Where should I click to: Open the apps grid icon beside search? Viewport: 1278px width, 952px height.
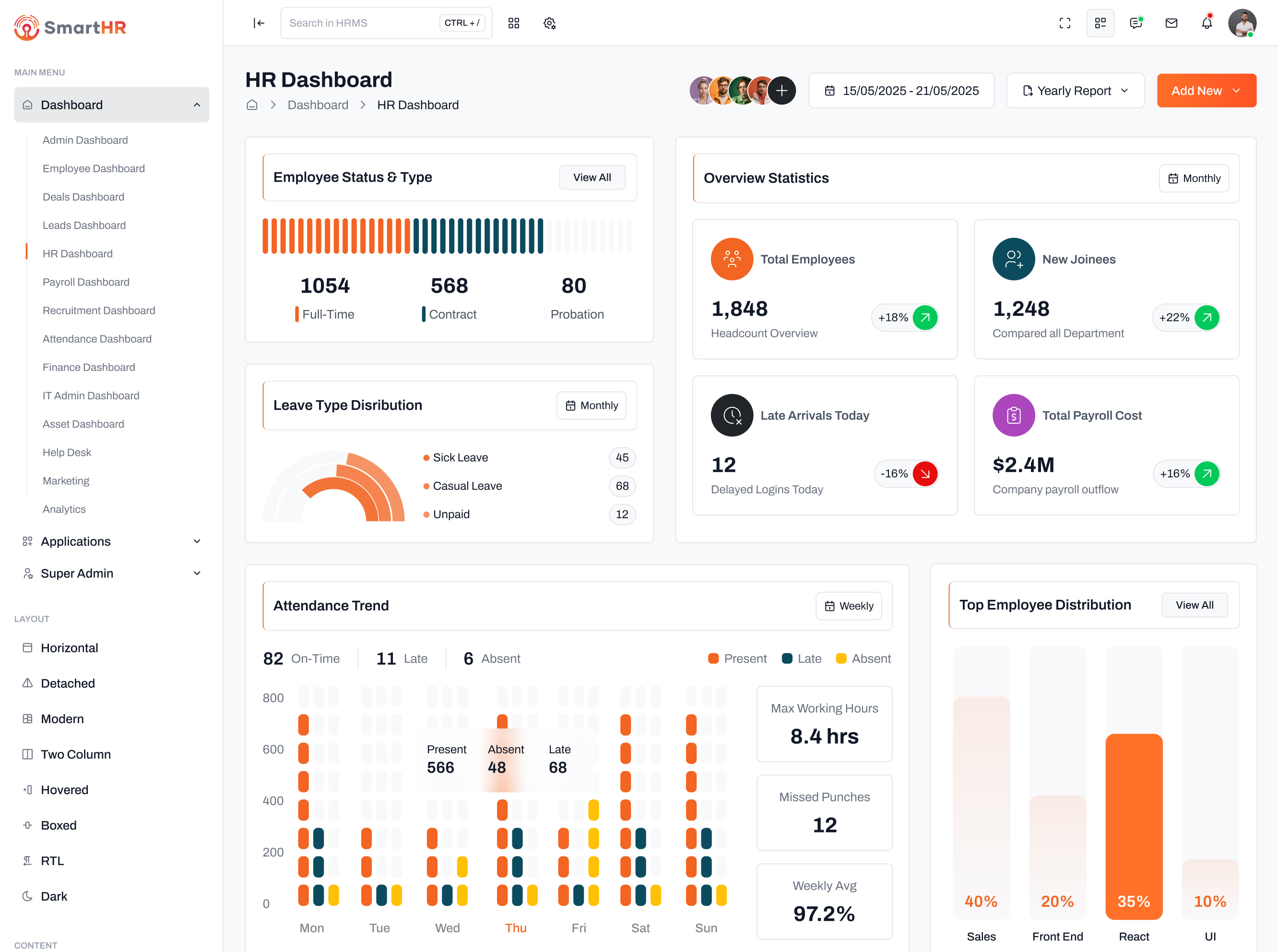point(513,23)
